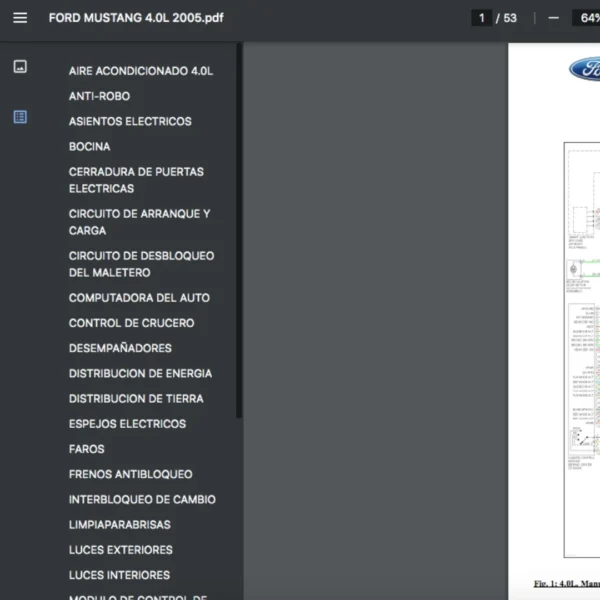This screenshot has height=600, width=600.
Task: Select LIMPIAPARABRISAS entry
Action: click(120, 525)
